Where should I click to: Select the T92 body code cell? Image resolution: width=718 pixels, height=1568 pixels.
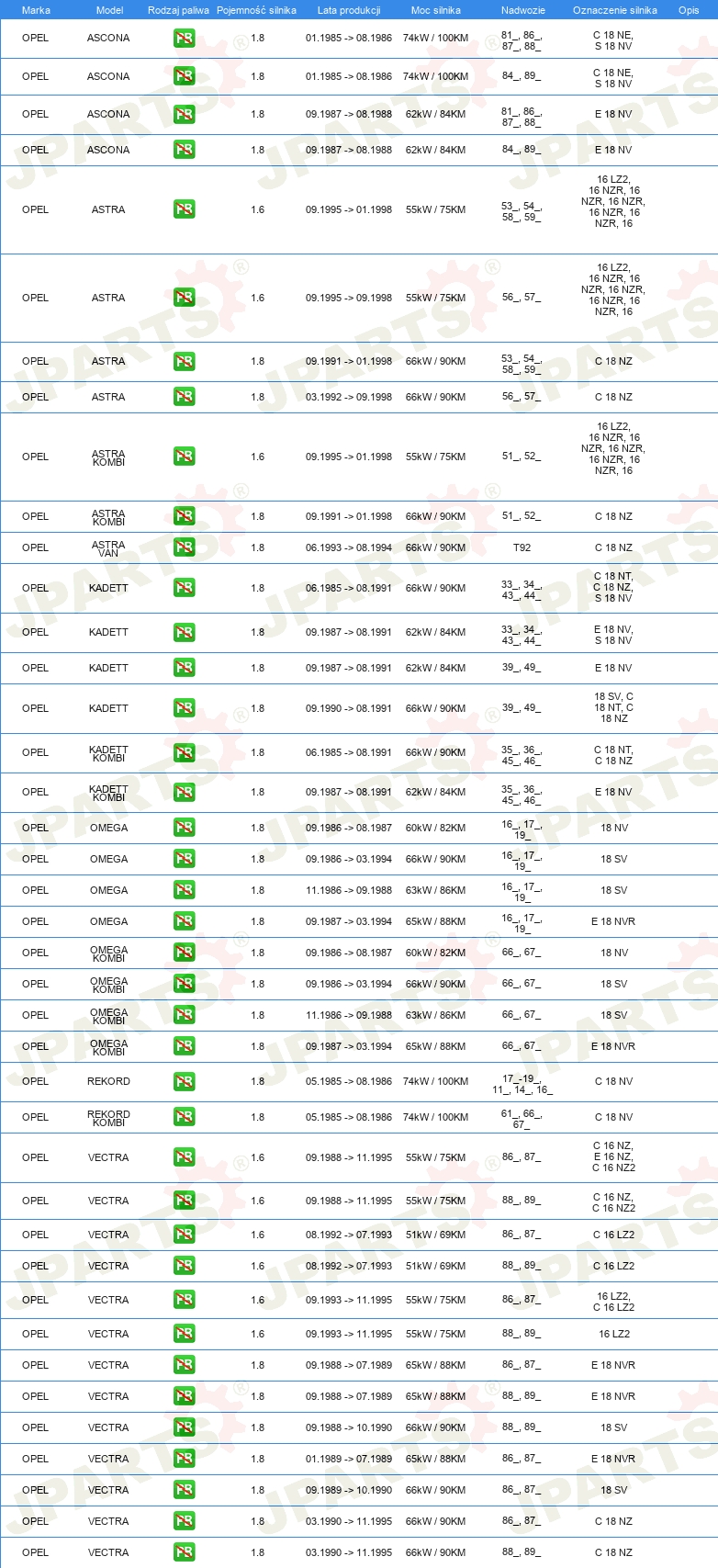click(x=522, y=547)
